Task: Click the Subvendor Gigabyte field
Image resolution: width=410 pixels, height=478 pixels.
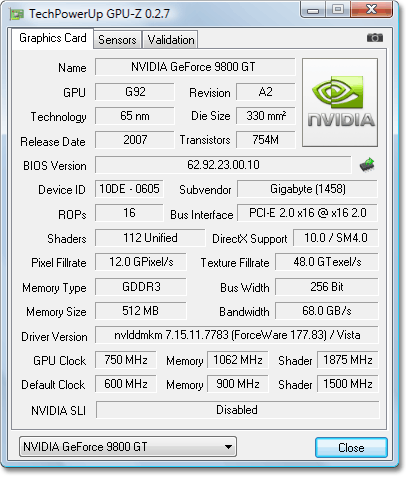Action: pyautogui.click(x=307, y=189)
